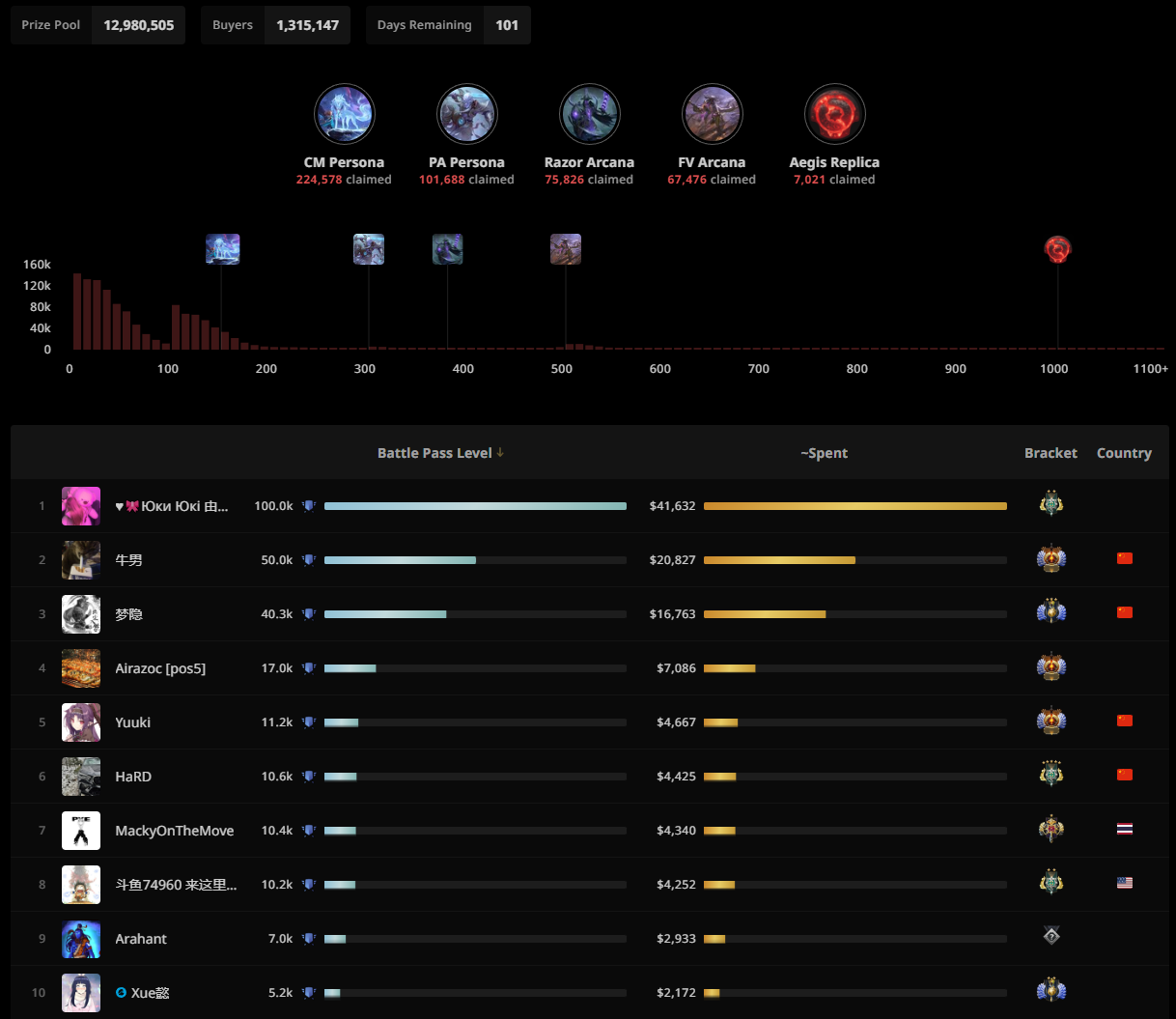Click the Prize Pool value 12,980,505

pos(139,25)
